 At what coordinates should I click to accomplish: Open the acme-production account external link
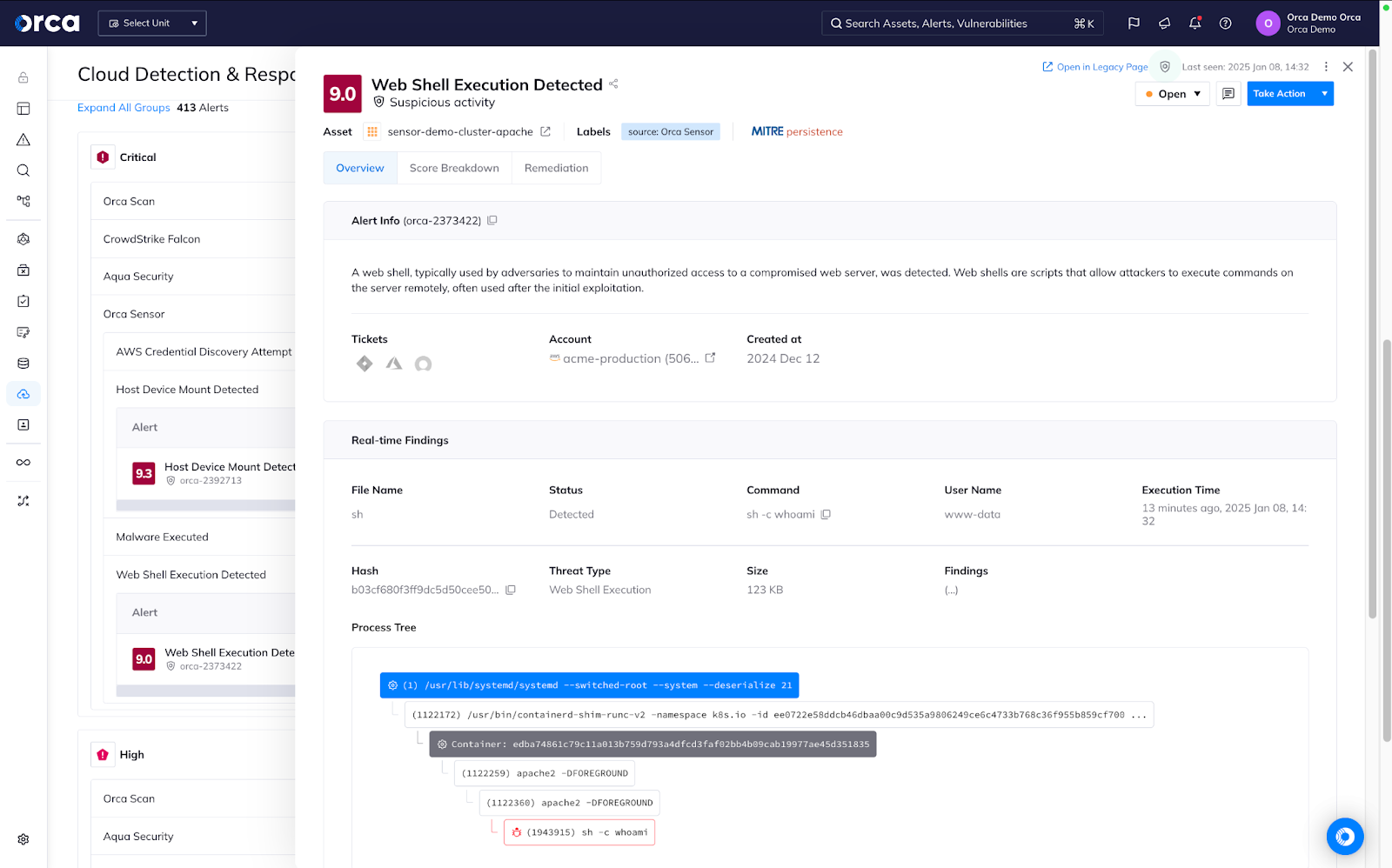(x=710, y=357)
